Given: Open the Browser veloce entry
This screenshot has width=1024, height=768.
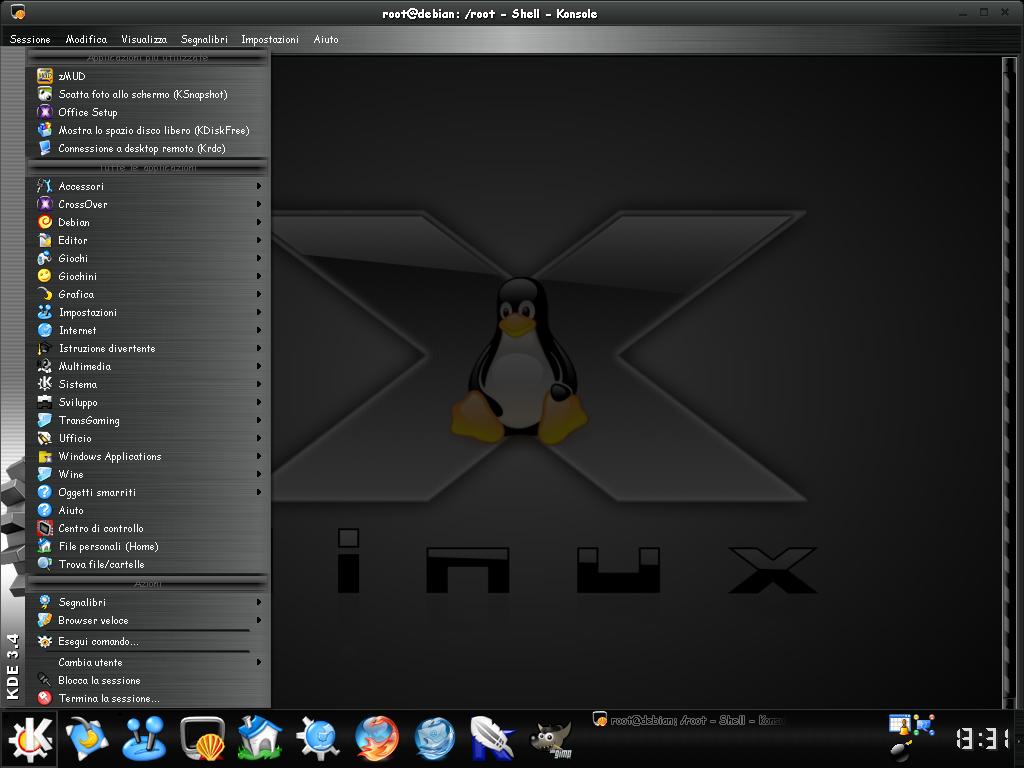Looking at the screenshot, I should click(x=148, y=620).
